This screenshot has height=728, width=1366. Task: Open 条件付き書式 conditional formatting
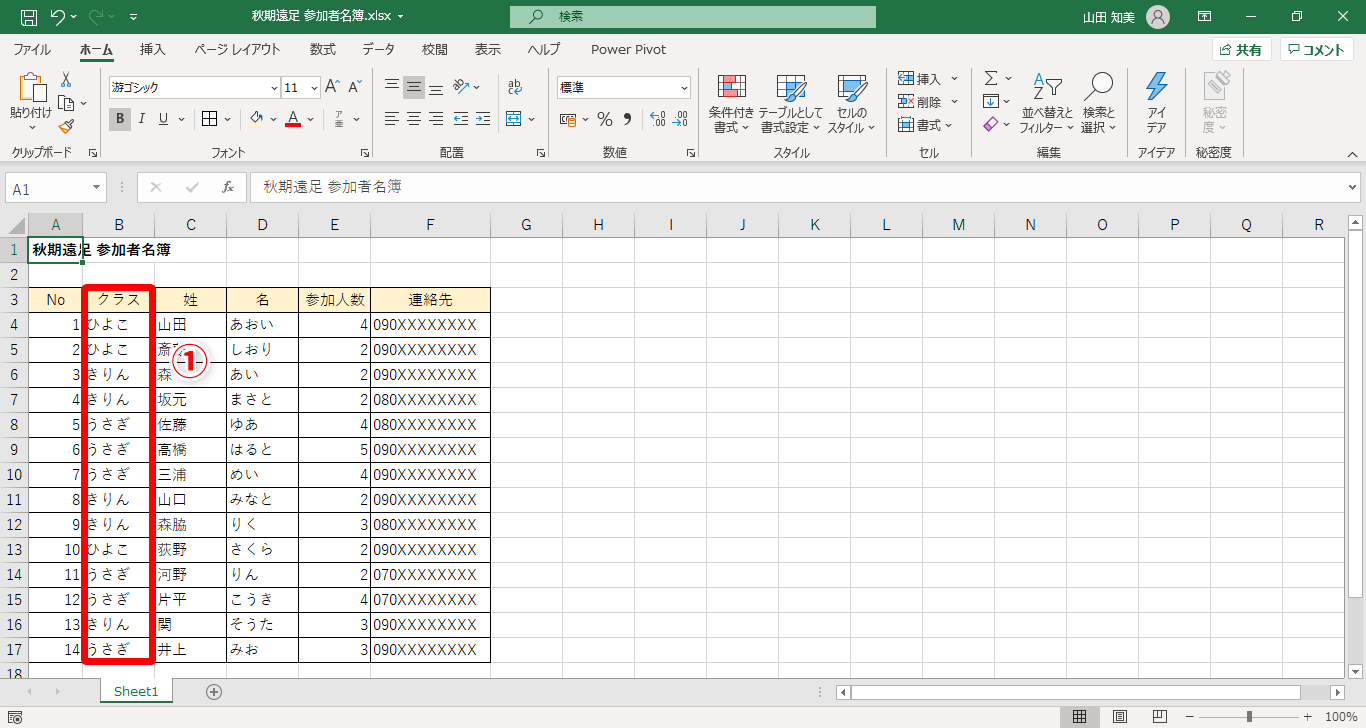click(x=731, y=103)
